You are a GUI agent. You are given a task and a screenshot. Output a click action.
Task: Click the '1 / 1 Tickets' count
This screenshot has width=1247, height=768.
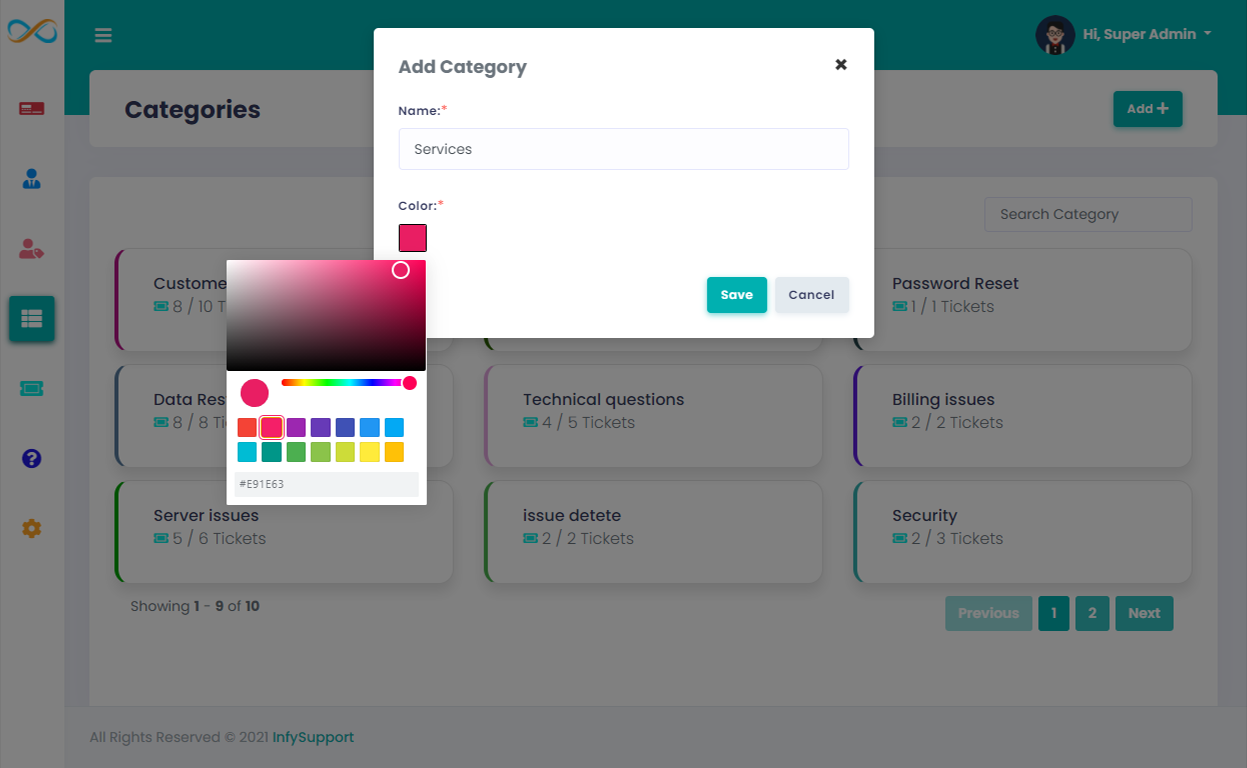pyautogui.click(x=952, y=307)
